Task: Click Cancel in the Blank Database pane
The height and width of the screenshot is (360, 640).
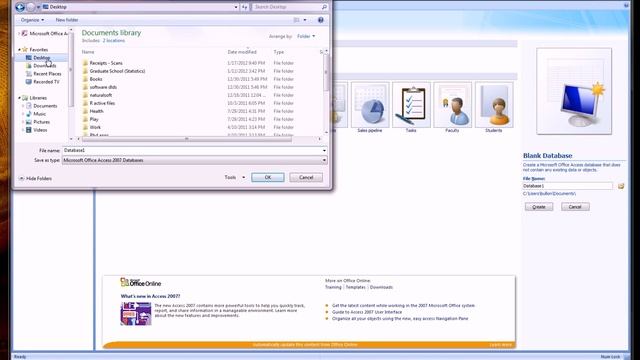Action: coord(575,207)
